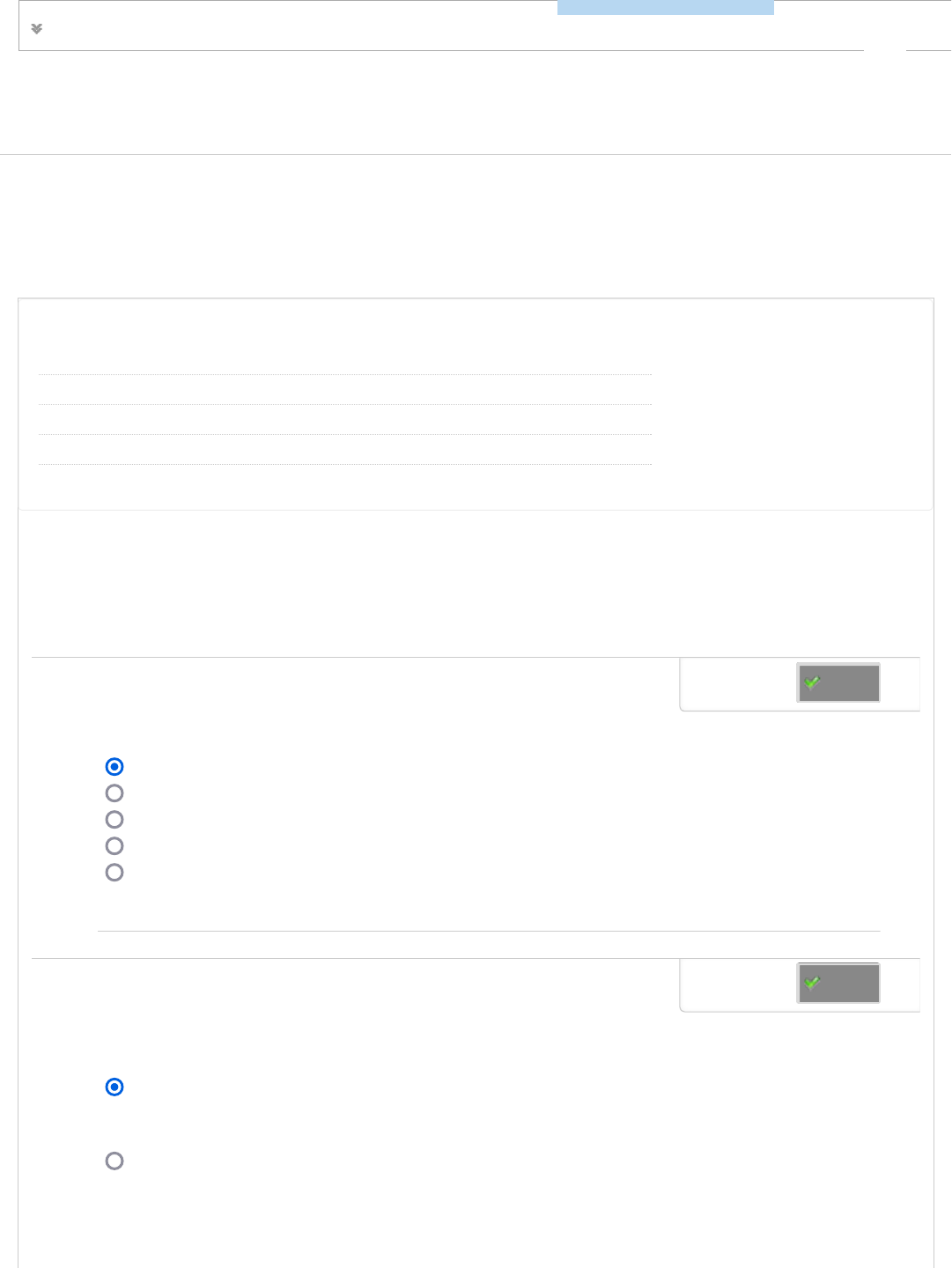Click the green checkmark icon in the first question
This screenshot has width=952, height=1268.
coord(813,682)
